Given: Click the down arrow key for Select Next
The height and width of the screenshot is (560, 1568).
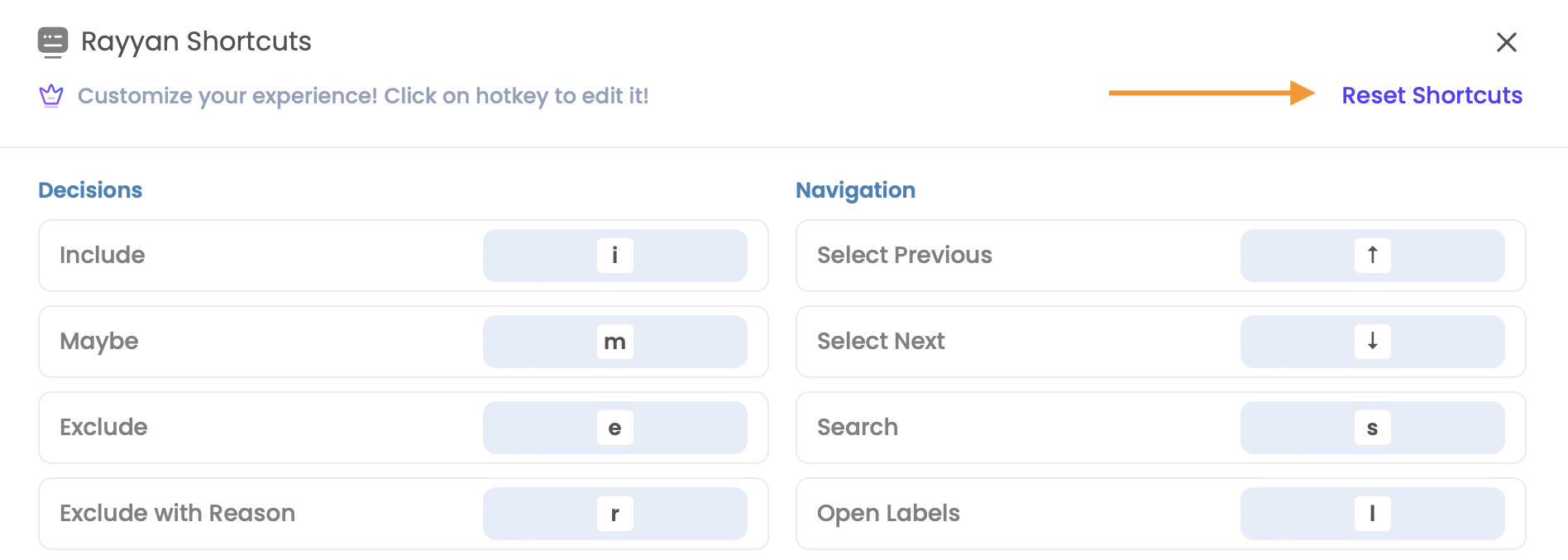Looking at the screenshot, I should coord(1372,342).
